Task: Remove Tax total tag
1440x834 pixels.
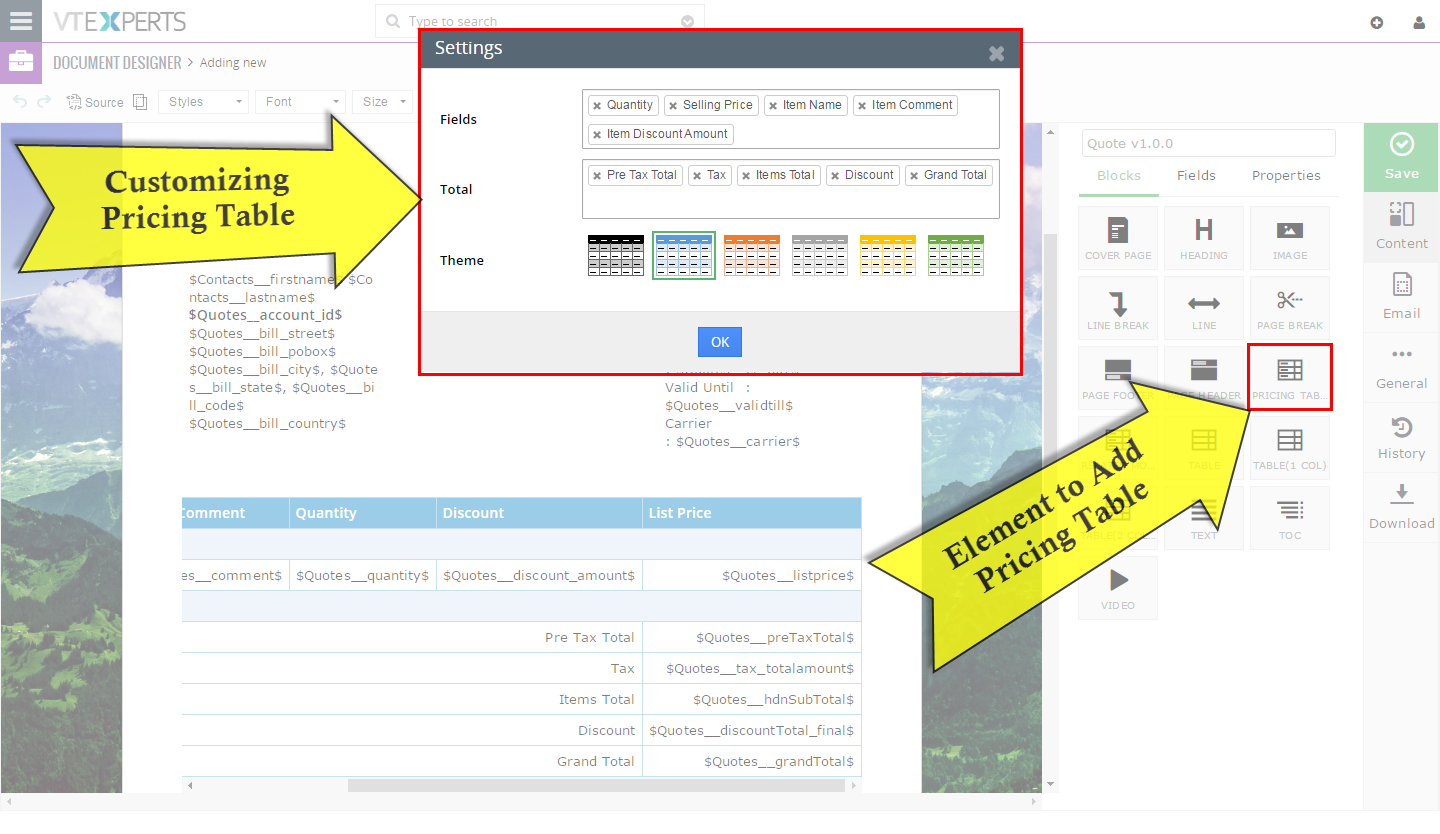Action: pos(697,175)
